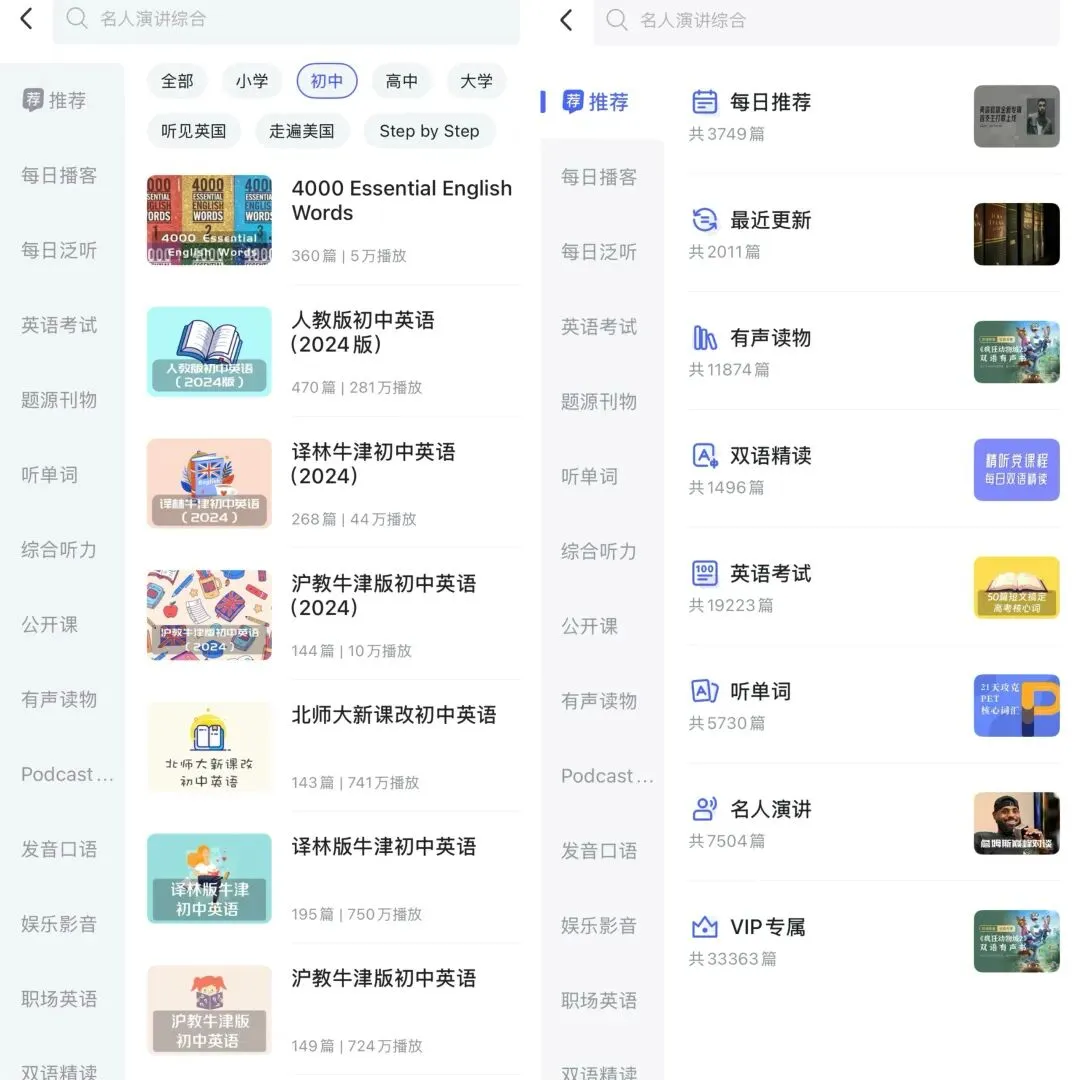Tap the back arrow on the right screen
Screen dimensions: 1080x1080
click(x=566, y=20)
